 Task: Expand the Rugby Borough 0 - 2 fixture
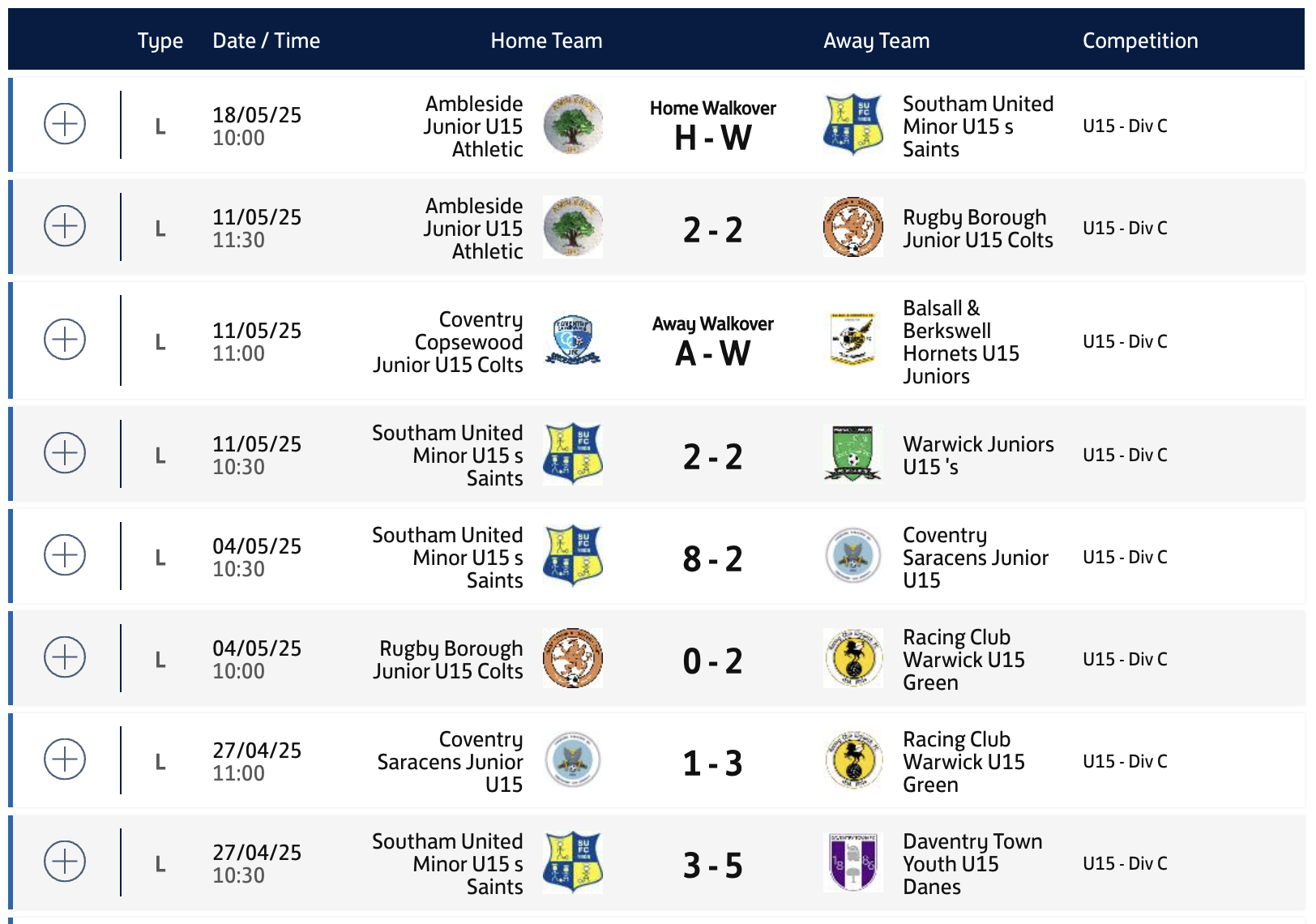coord(65,657)
